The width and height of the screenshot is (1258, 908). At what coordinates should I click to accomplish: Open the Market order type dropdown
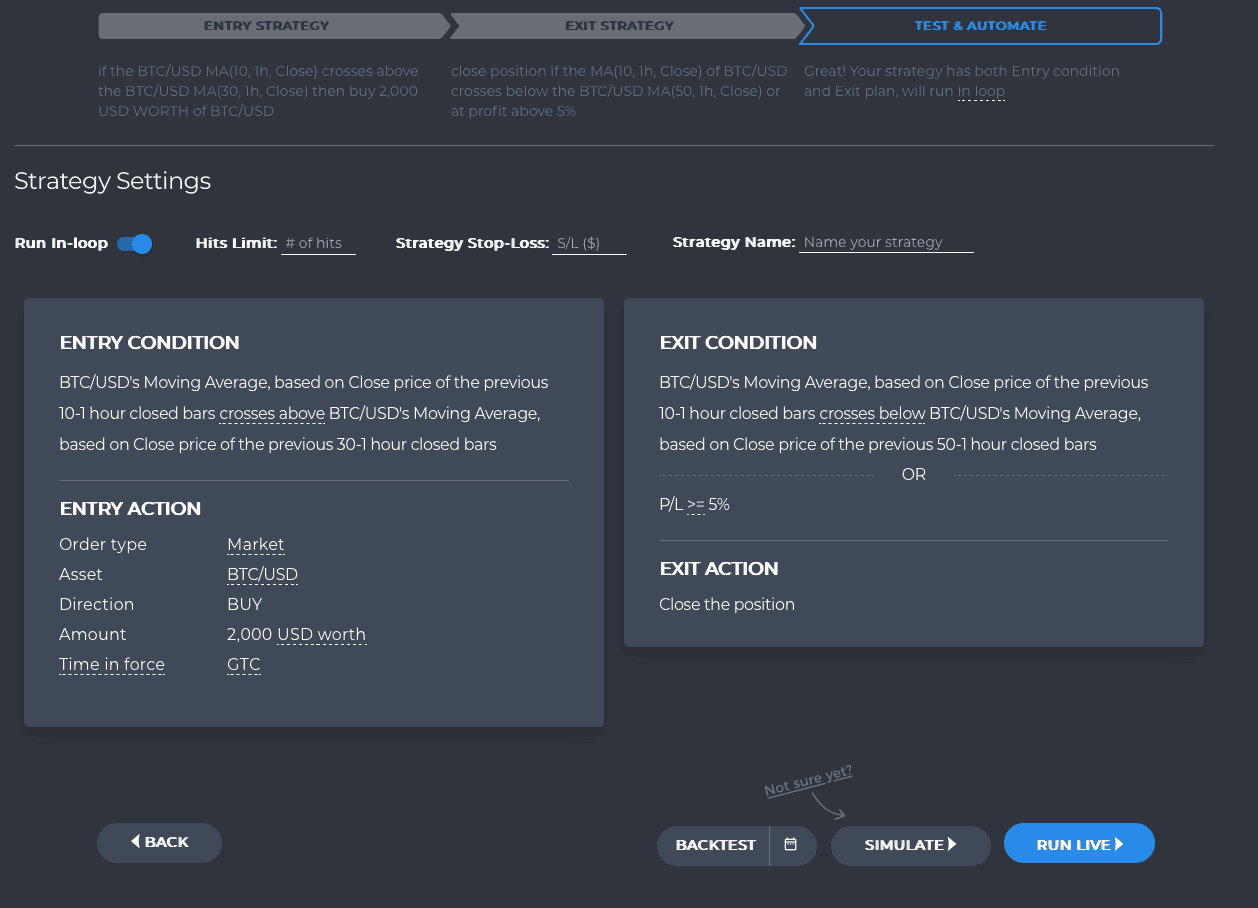pyautogui.click(x=256, y=545)
